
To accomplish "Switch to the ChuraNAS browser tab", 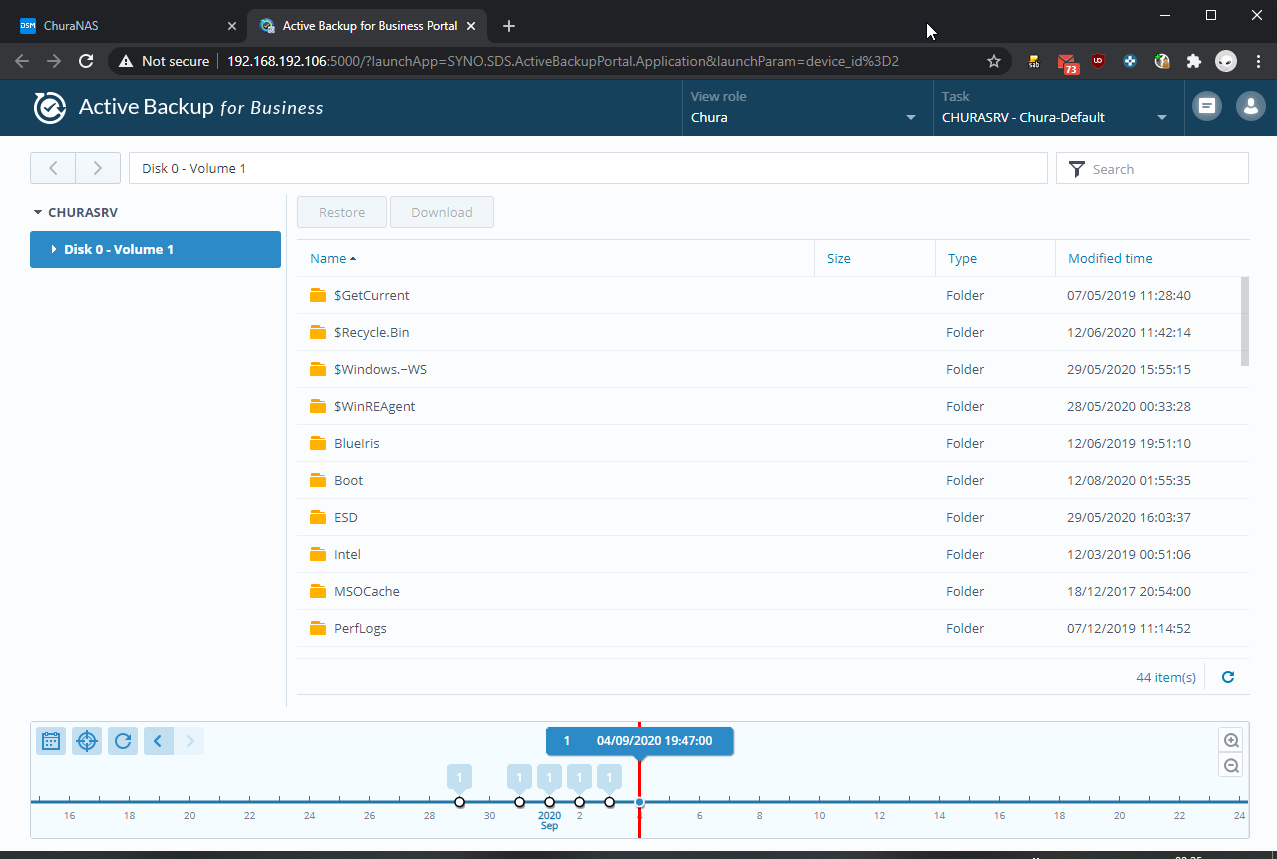I will [120, 26].
